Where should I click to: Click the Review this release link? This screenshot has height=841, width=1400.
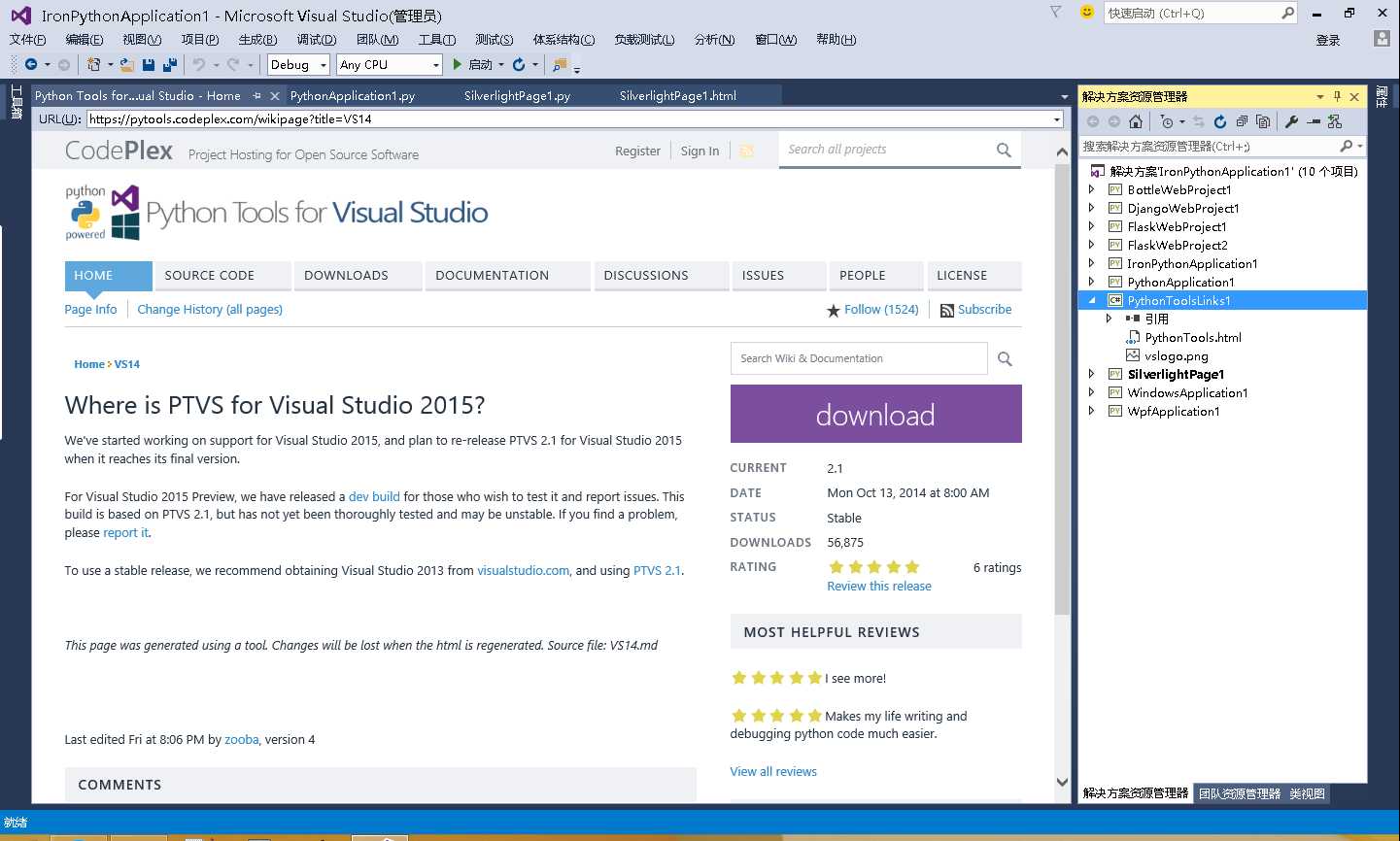pos(879,587)
